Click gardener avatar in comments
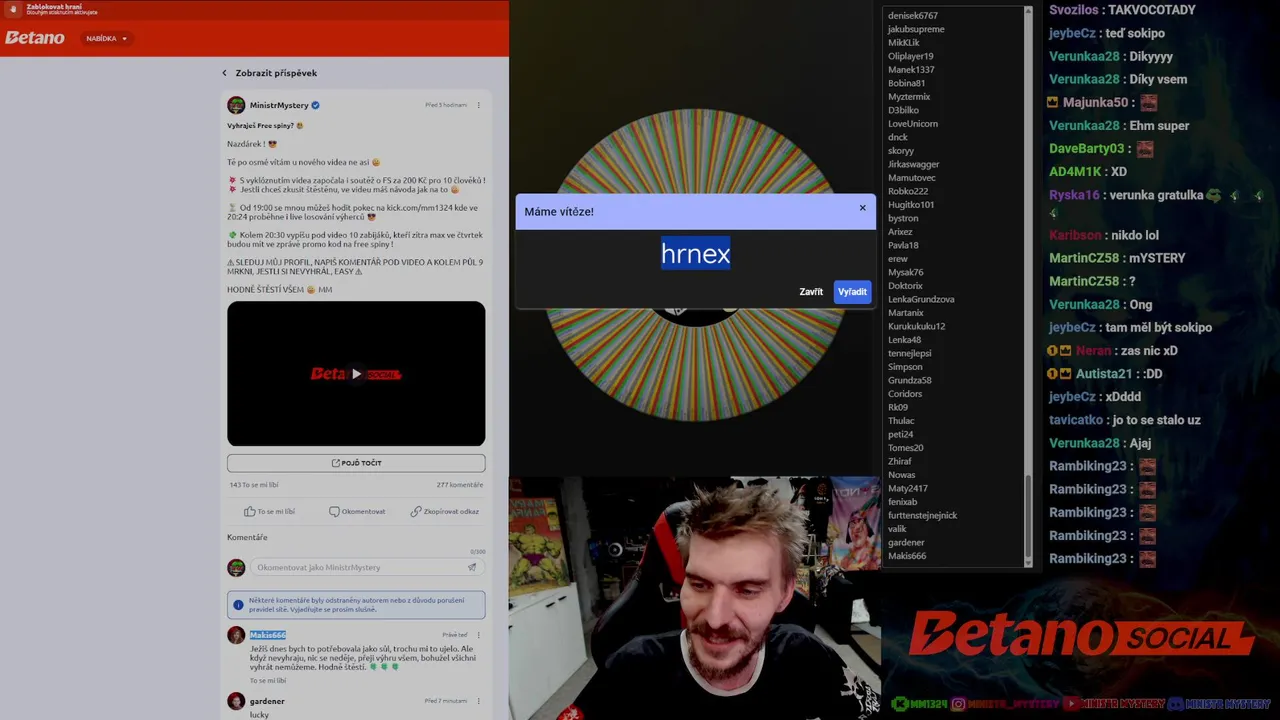Viewport: 1280px width, 720px height. [x=236, y=701]
